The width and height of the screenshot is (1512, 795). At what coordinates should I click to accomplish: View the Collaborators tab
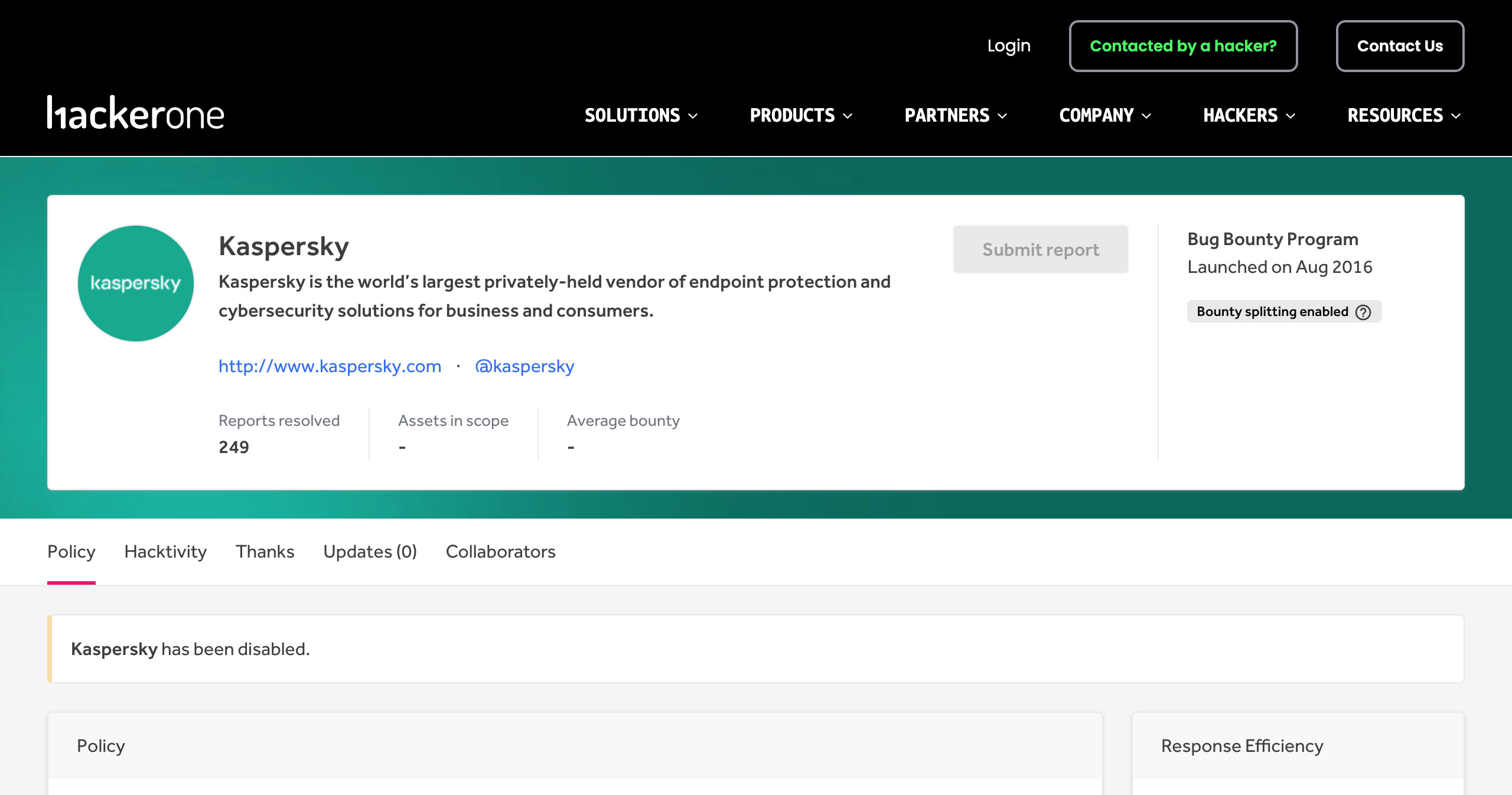coord(501,552)
